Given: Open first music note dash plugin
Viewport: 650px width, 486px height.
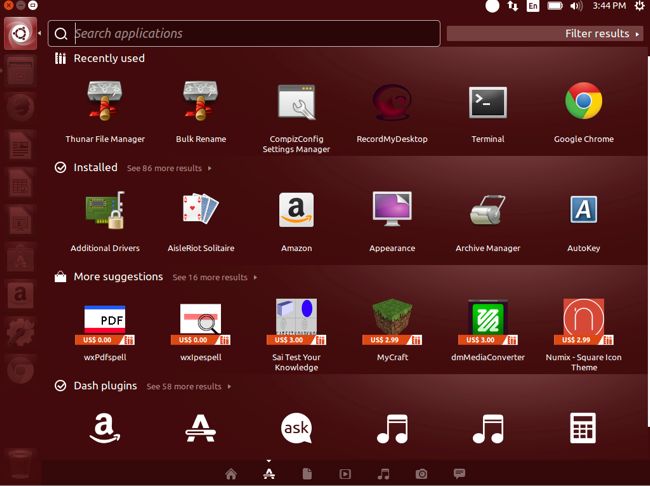Looking at the screenshot, I should (392, 429).
